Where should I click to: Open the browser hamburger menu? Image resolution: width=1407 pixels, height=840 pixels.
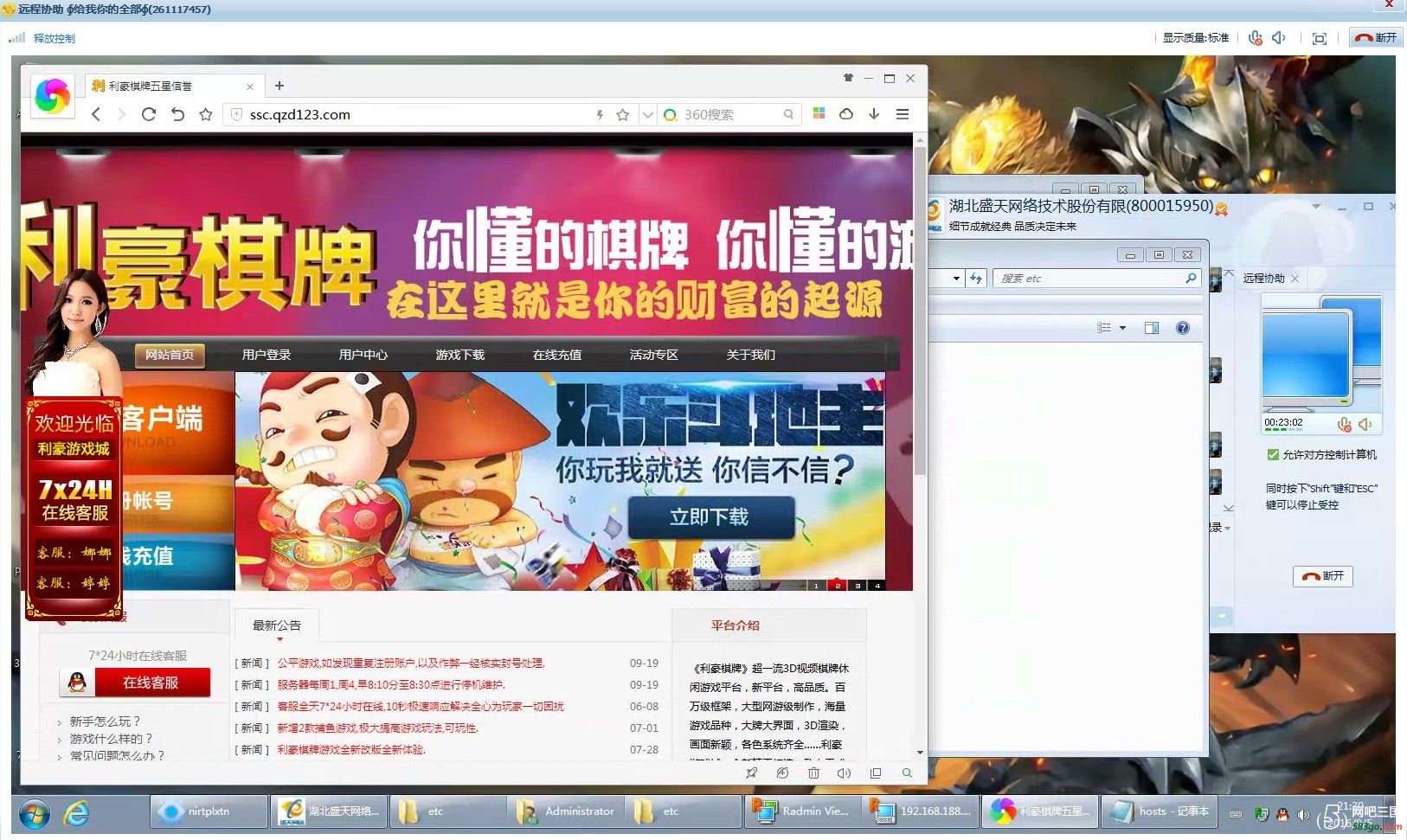click(x=903, y=114)
